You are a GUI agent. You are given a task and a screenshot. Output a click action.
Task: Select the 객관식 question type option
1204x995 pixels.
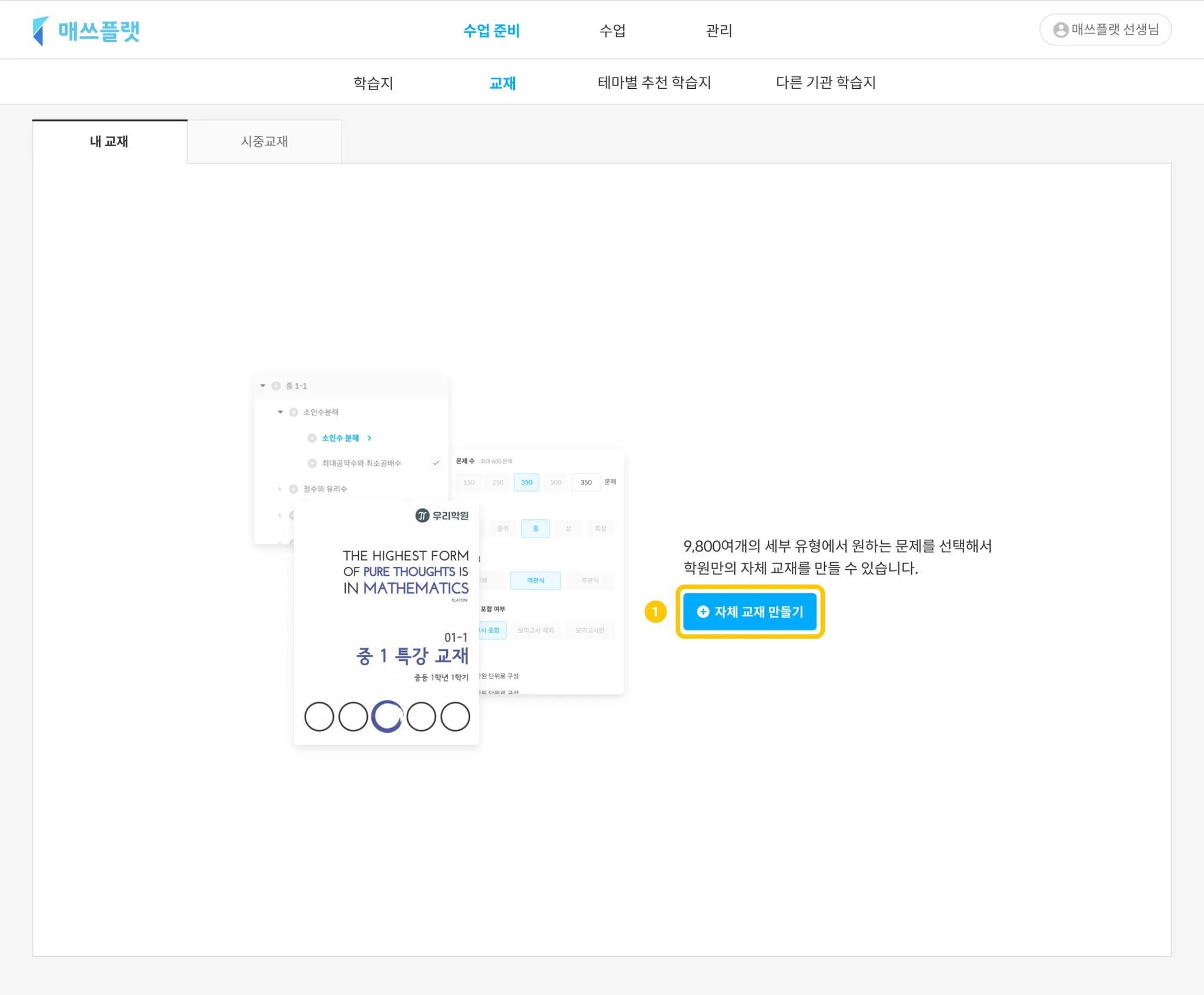click(535, 580)
